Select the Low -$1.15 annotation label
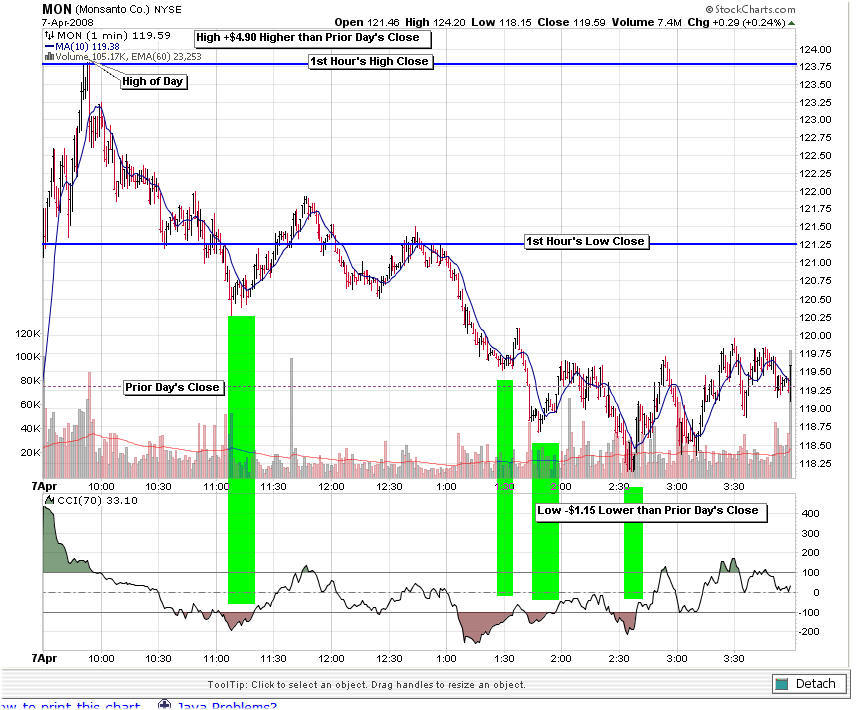 649,511
